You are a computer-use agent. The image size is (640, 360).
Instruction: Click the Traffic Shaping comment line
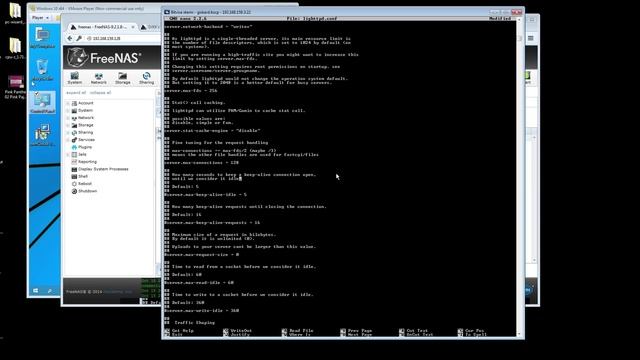[190, 323]
